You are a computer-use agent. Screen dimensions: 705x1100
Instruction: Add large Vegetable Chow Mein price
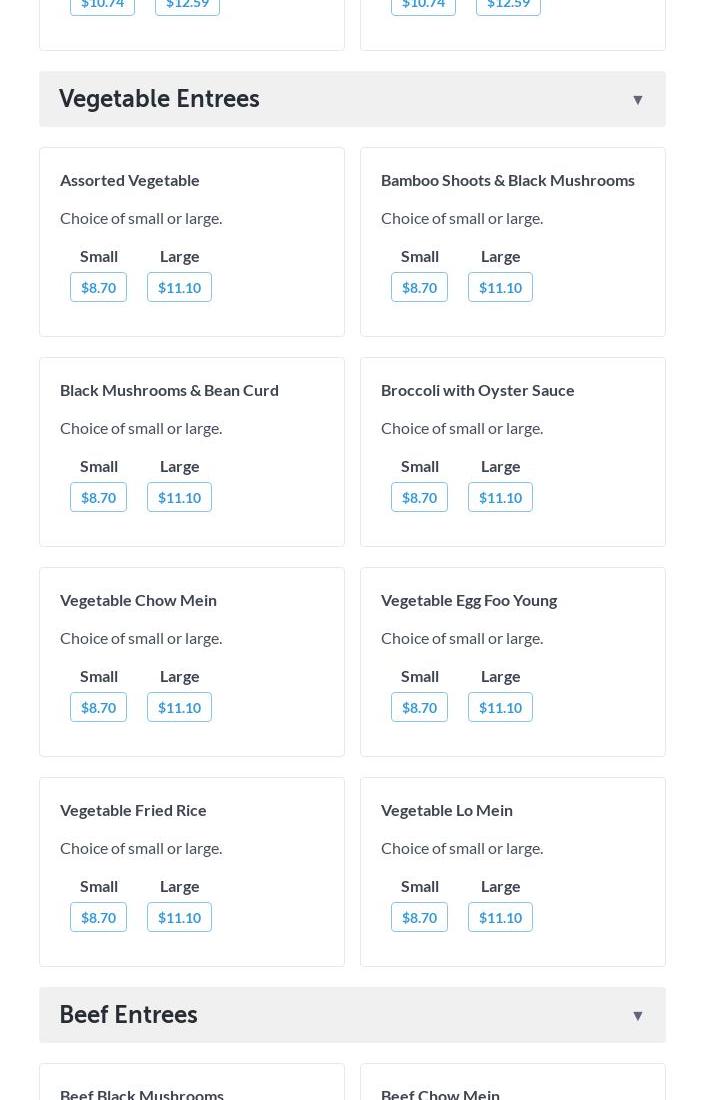[179, 707]
